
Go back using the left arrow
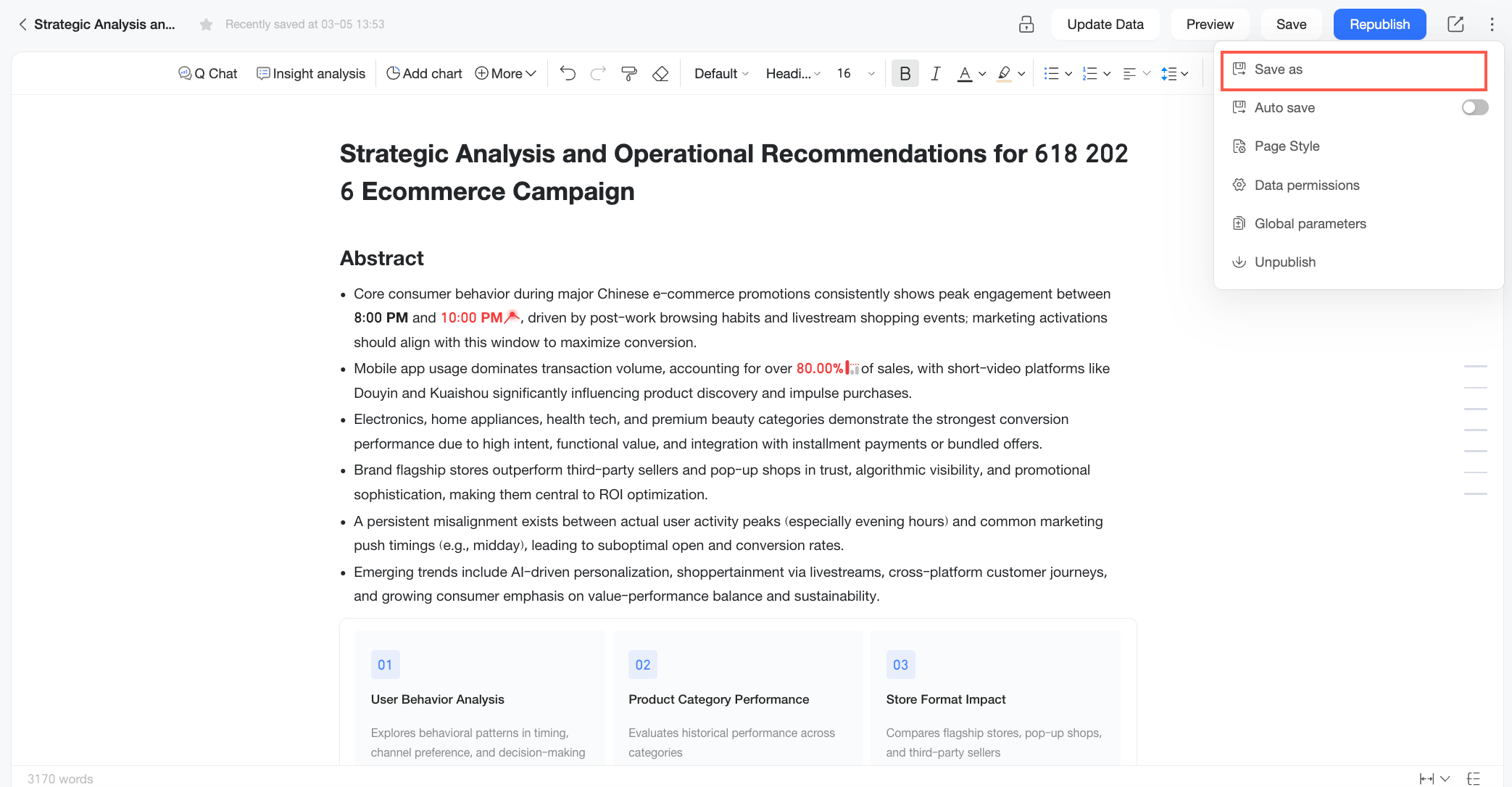pyautogui.click(x=22, y=24)
